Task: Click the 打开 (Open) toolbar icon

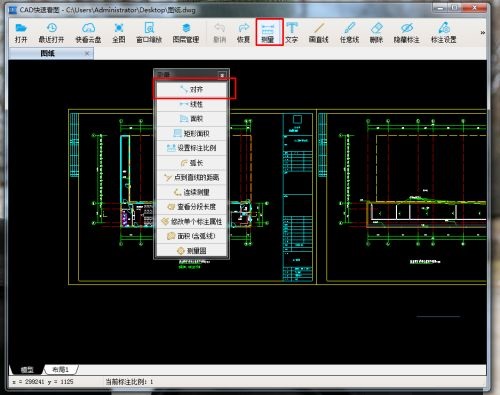Action: click(x=21, y=33)
